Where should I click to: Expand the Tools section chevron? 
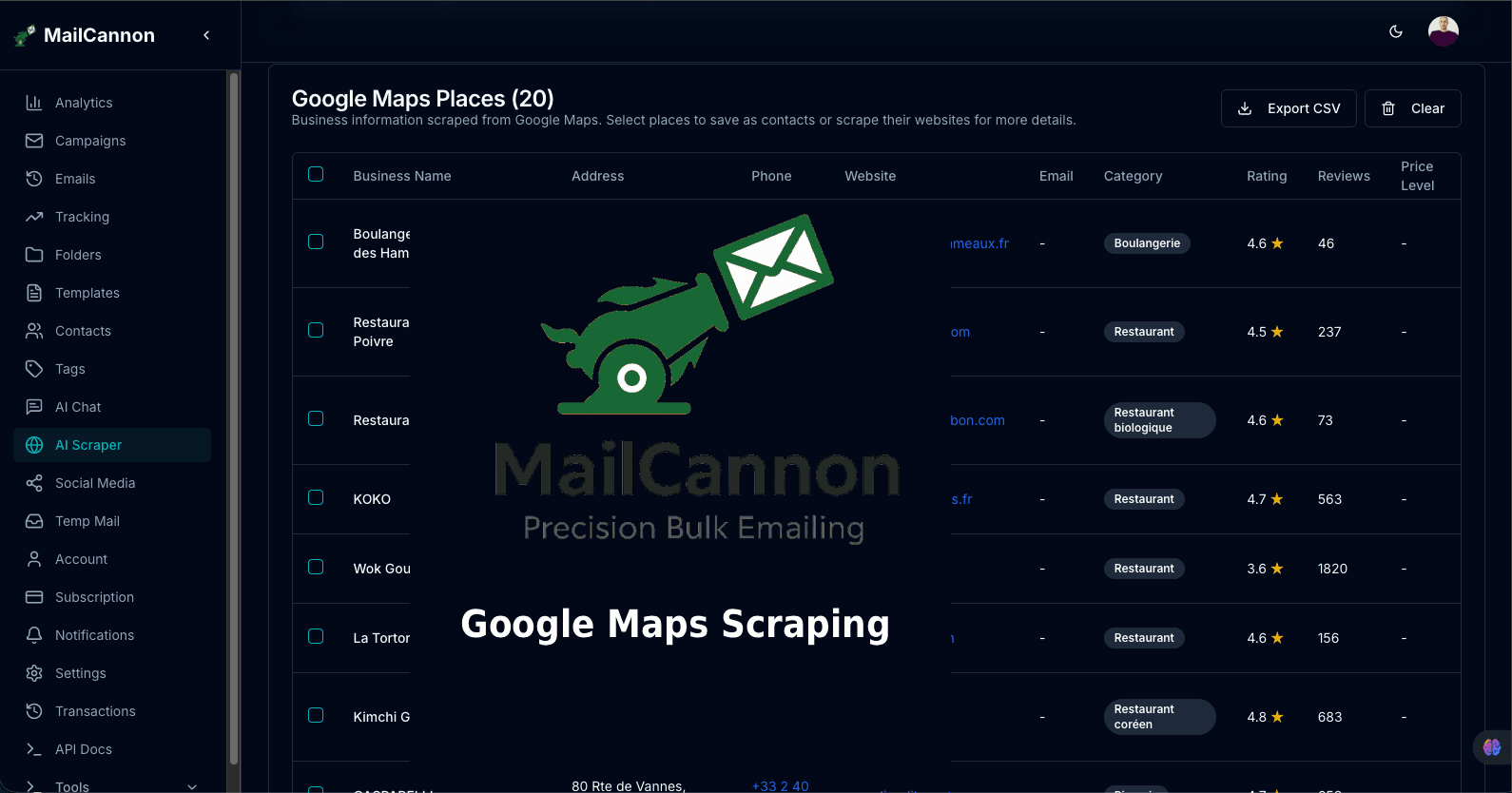(x=192, y=786)
